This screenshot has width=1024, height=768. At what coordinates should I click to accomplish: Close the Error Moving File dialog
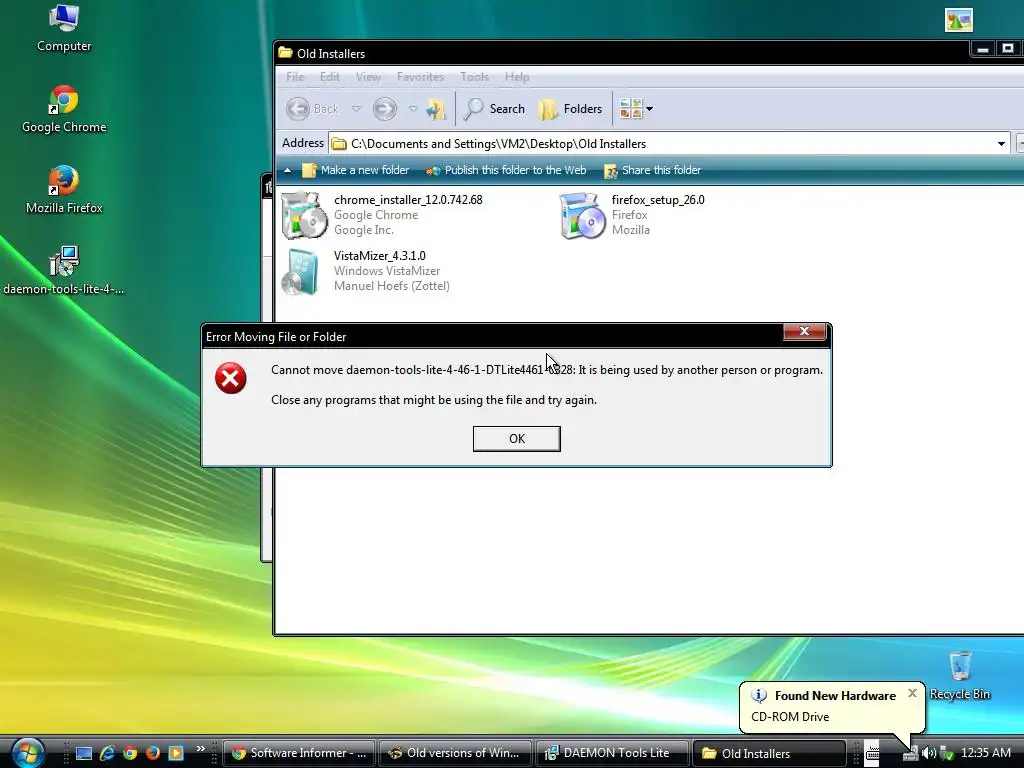point(805,332)
